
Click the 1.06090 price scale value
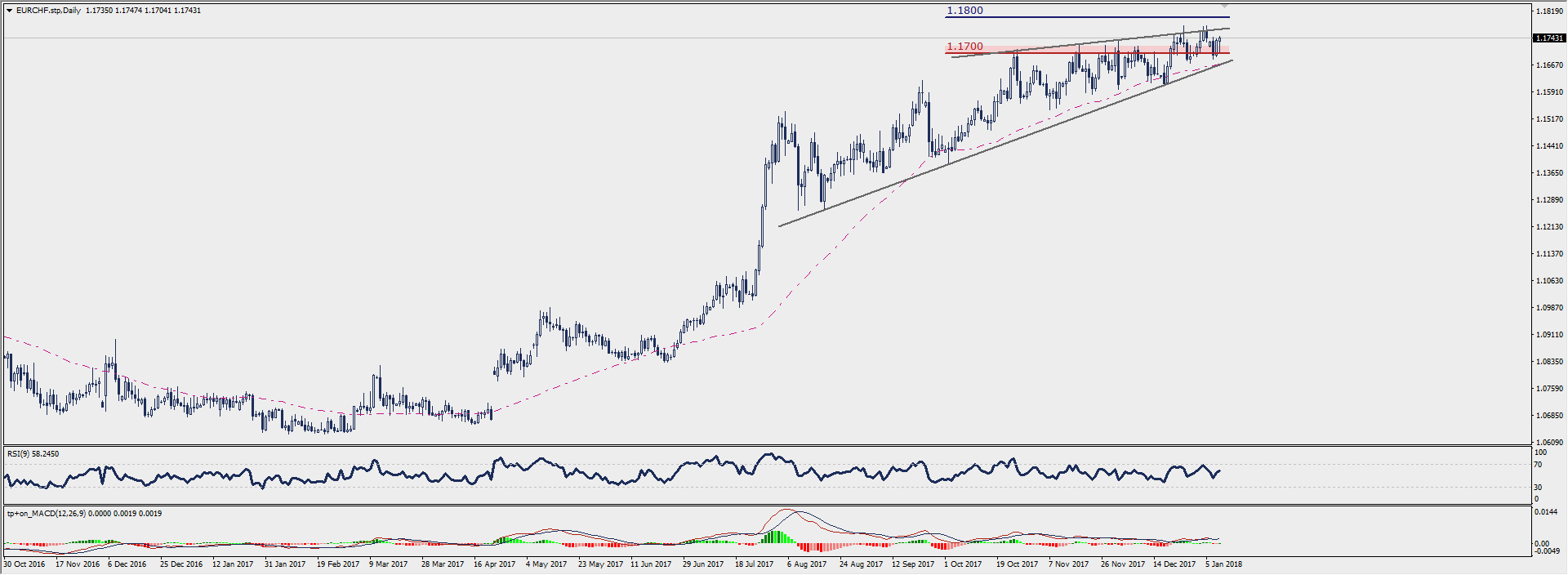pos(1549,443)
